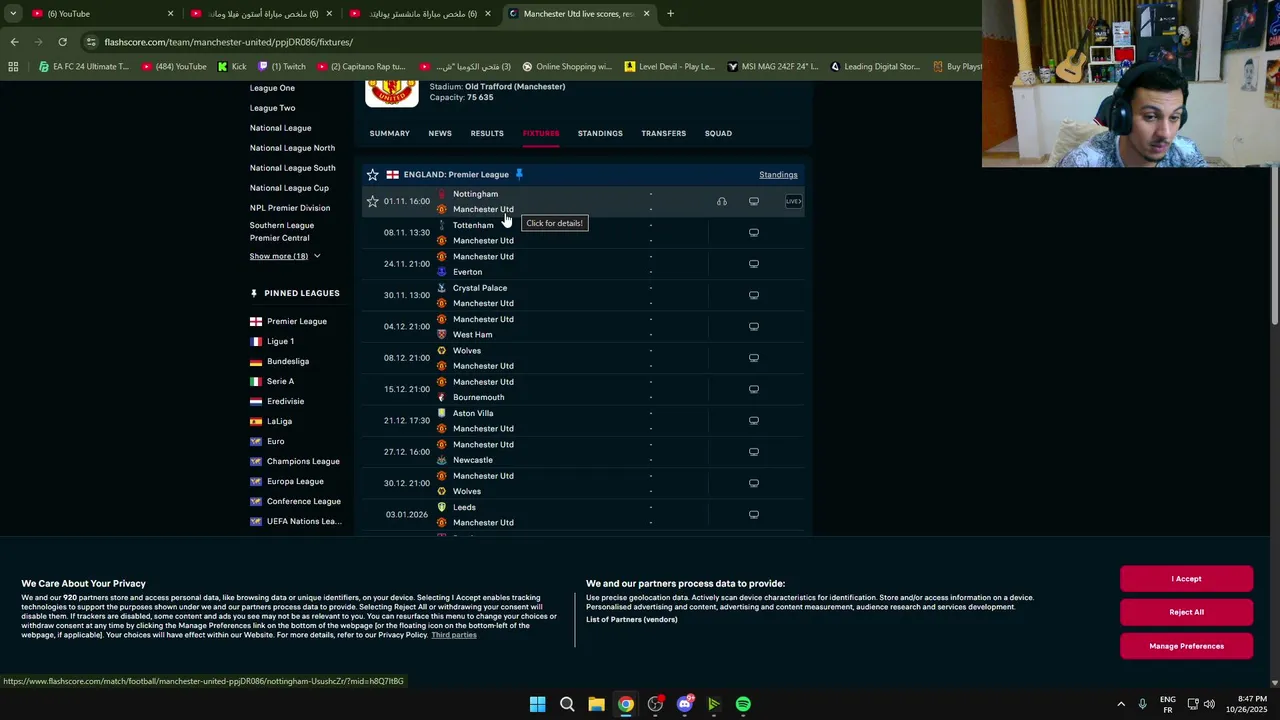Reload the Flashscore page
Screen dimensions: 1280x720
62,42
